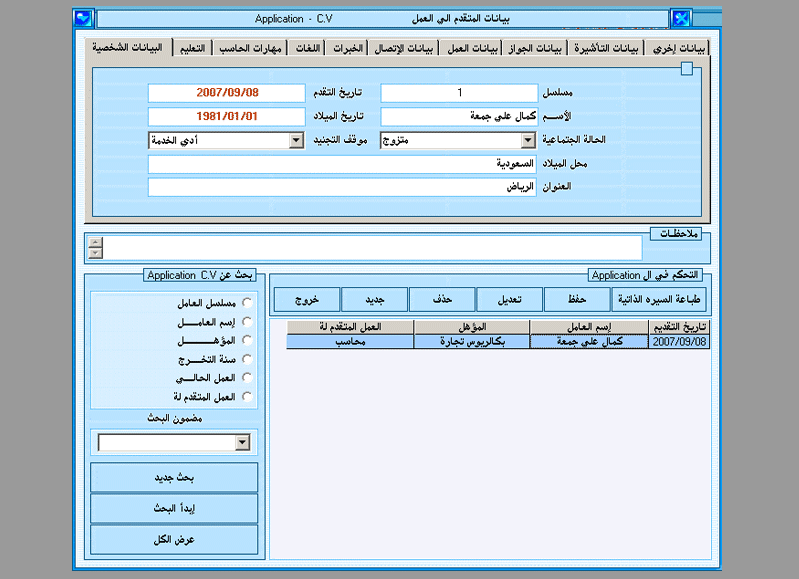
Task: Select the العمل الحالي radio button
Action: 247,378
